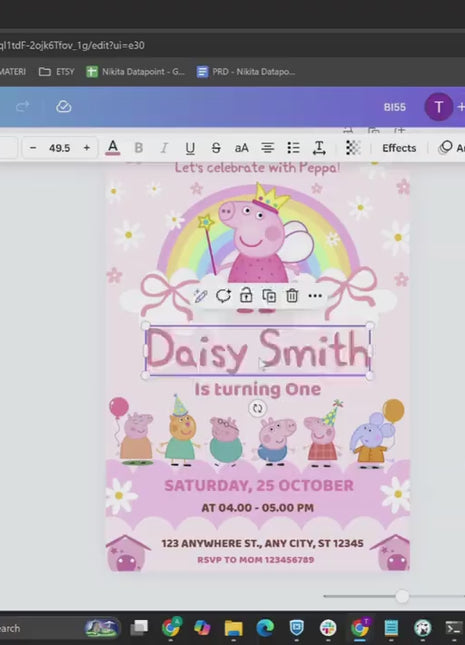Click the 49.5 font size field
Screen dimensions: 465x645
coord(60,148)
